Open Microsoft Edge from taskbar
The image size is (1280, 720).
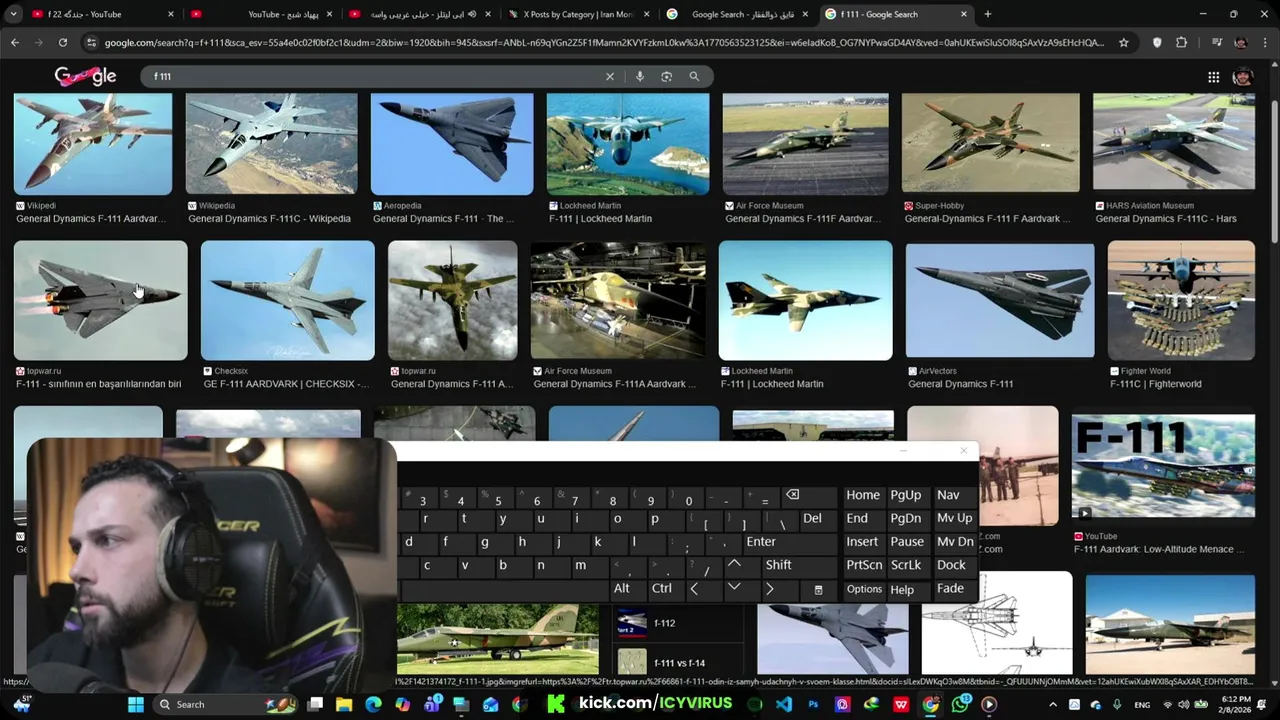click(373, 704)
